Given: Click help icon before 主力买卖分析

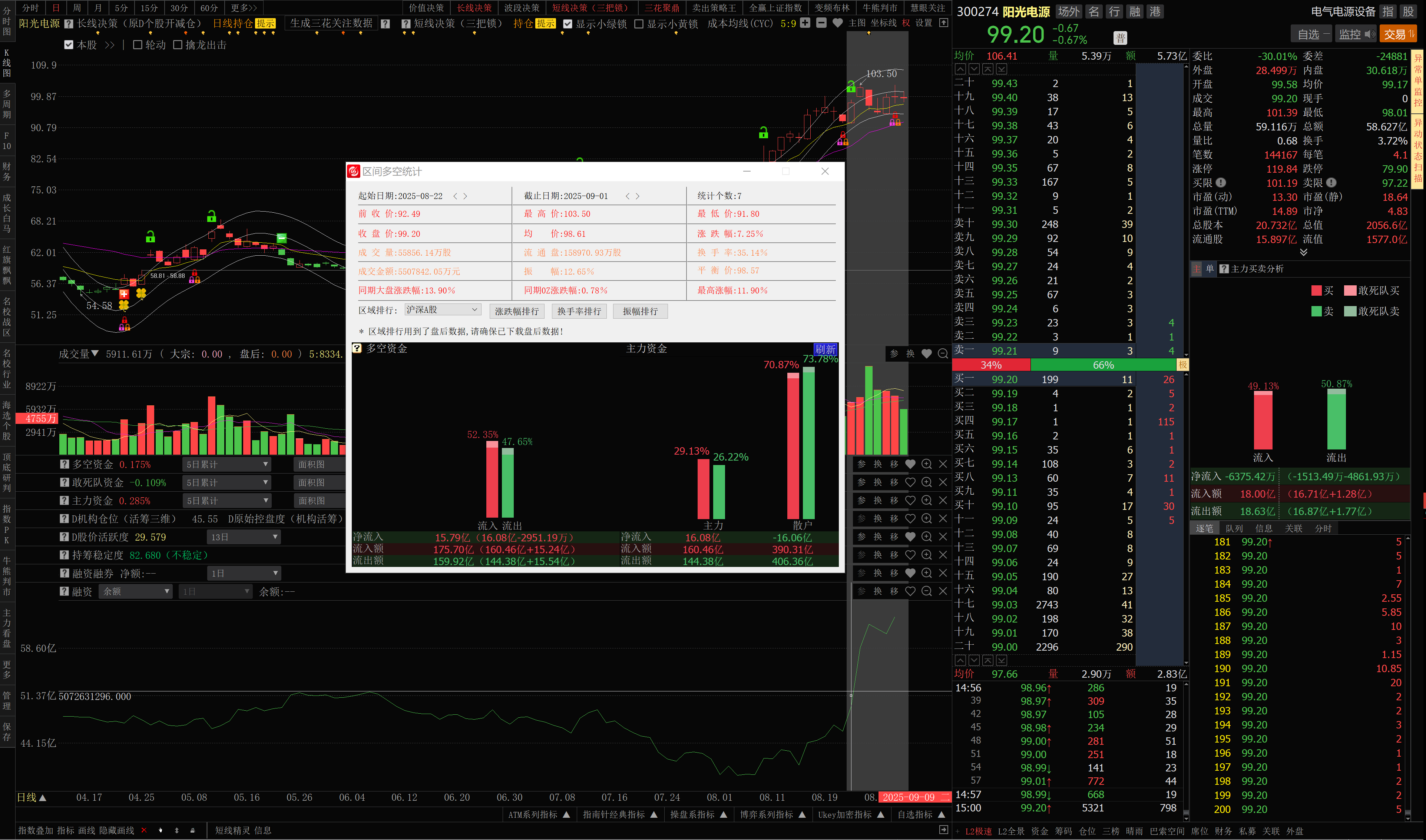Looking at the screenshot, I should coord(1224,269).
